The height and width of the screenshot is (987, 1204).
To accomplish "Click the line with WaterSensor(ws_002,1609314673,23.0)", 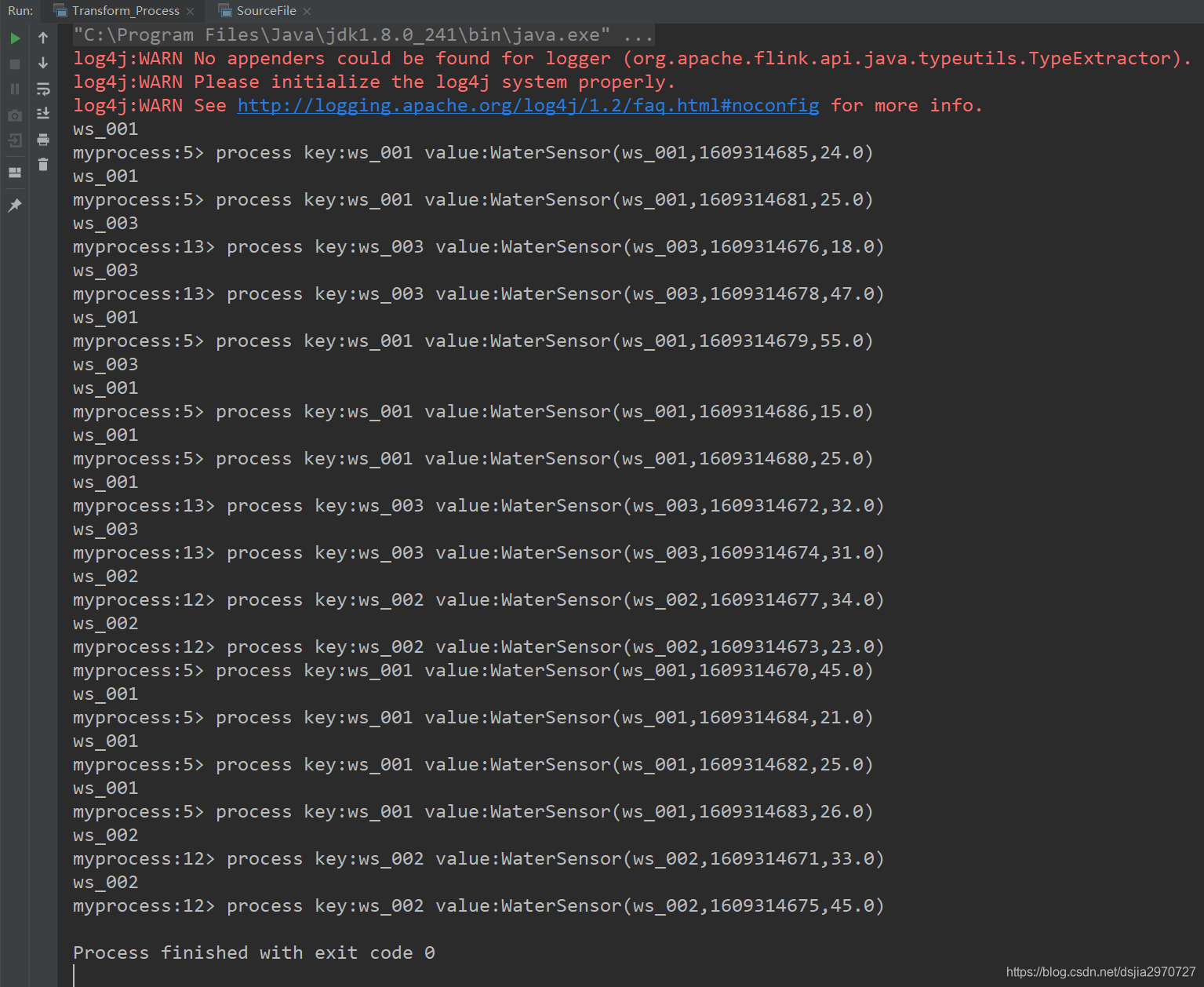I will [x=478, y=646].
